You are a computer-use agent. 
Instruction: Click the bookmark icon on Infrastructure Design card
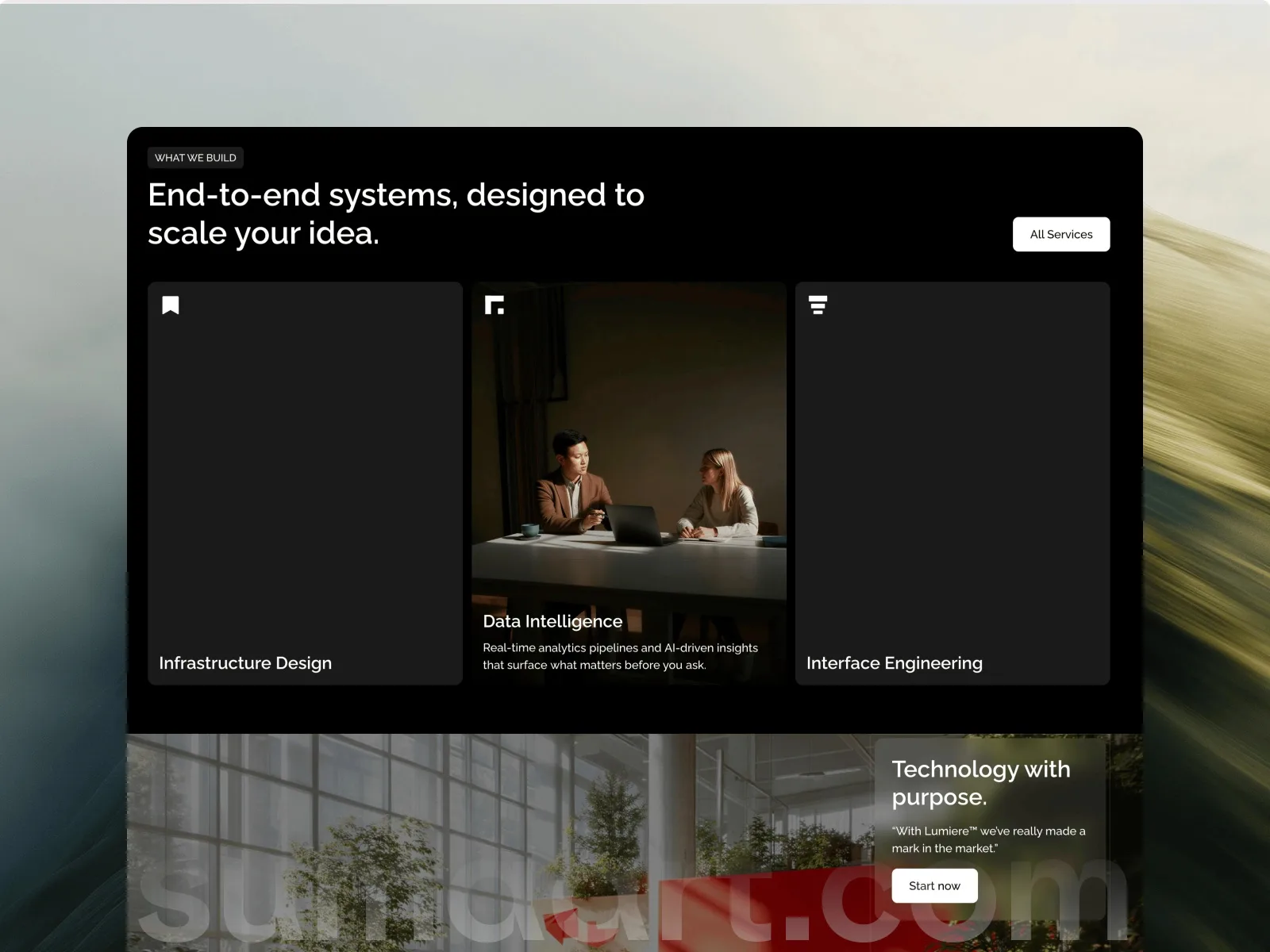tap(171, 305)
